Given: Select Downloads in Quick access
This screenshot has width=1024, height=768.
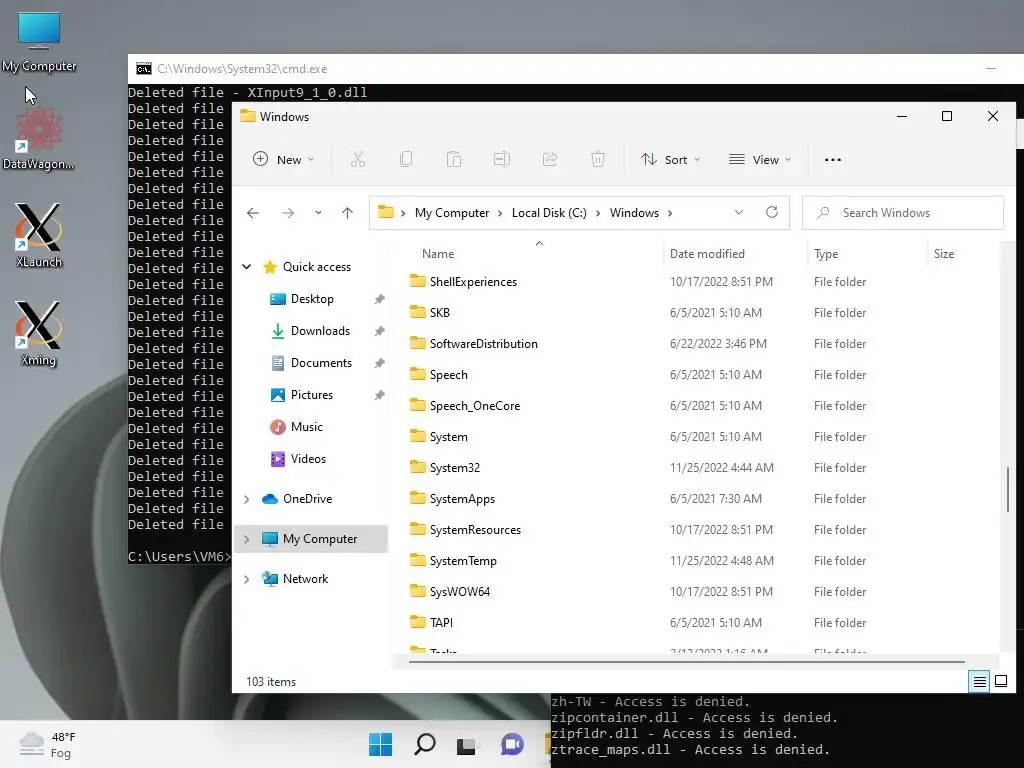Looking at the screenshot, I should pyautogui.click(x=321, y=330).
